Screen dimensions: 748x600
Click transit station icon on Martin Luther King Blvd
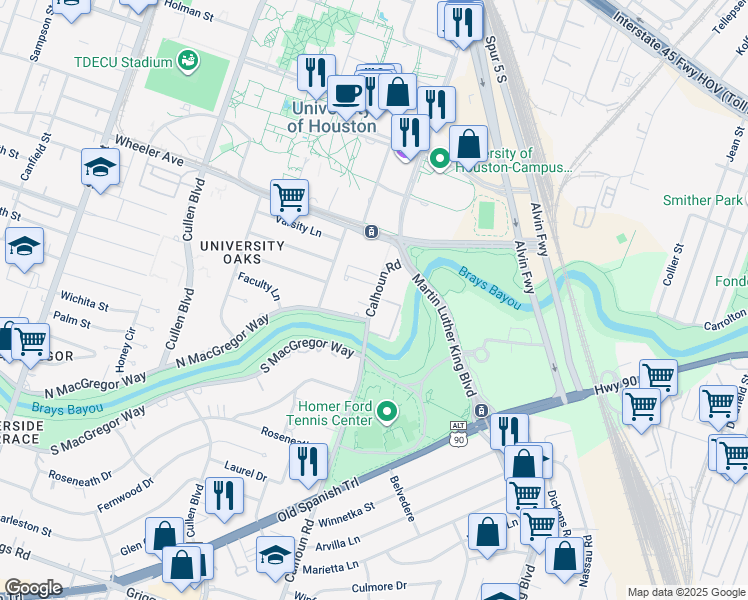click(481, 410)
